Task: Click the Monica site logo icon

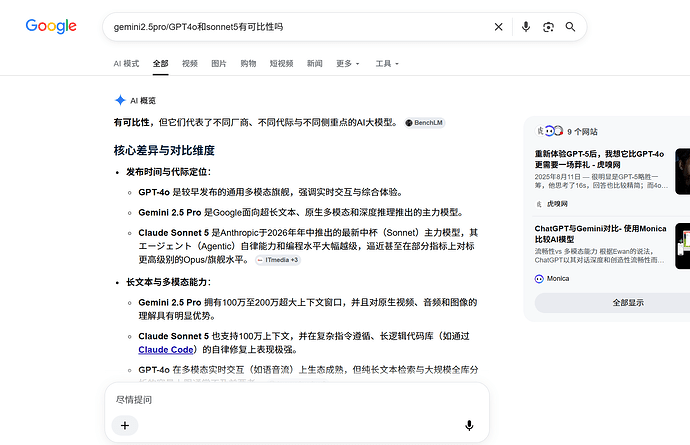Action: [x=539, y=279]
